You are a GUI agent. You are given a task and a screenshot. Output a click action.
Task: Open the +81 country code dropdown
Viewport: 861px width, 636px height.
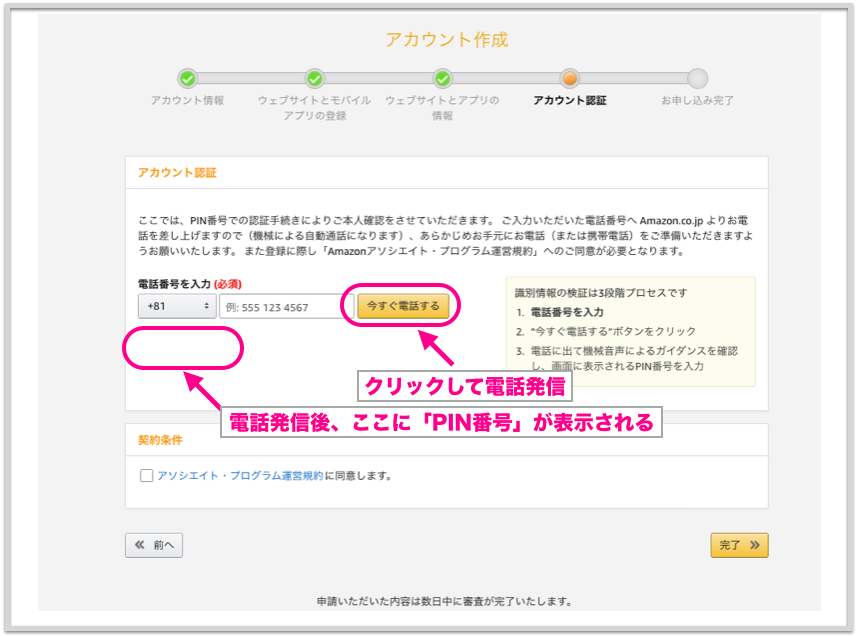[x=177, y=306]
